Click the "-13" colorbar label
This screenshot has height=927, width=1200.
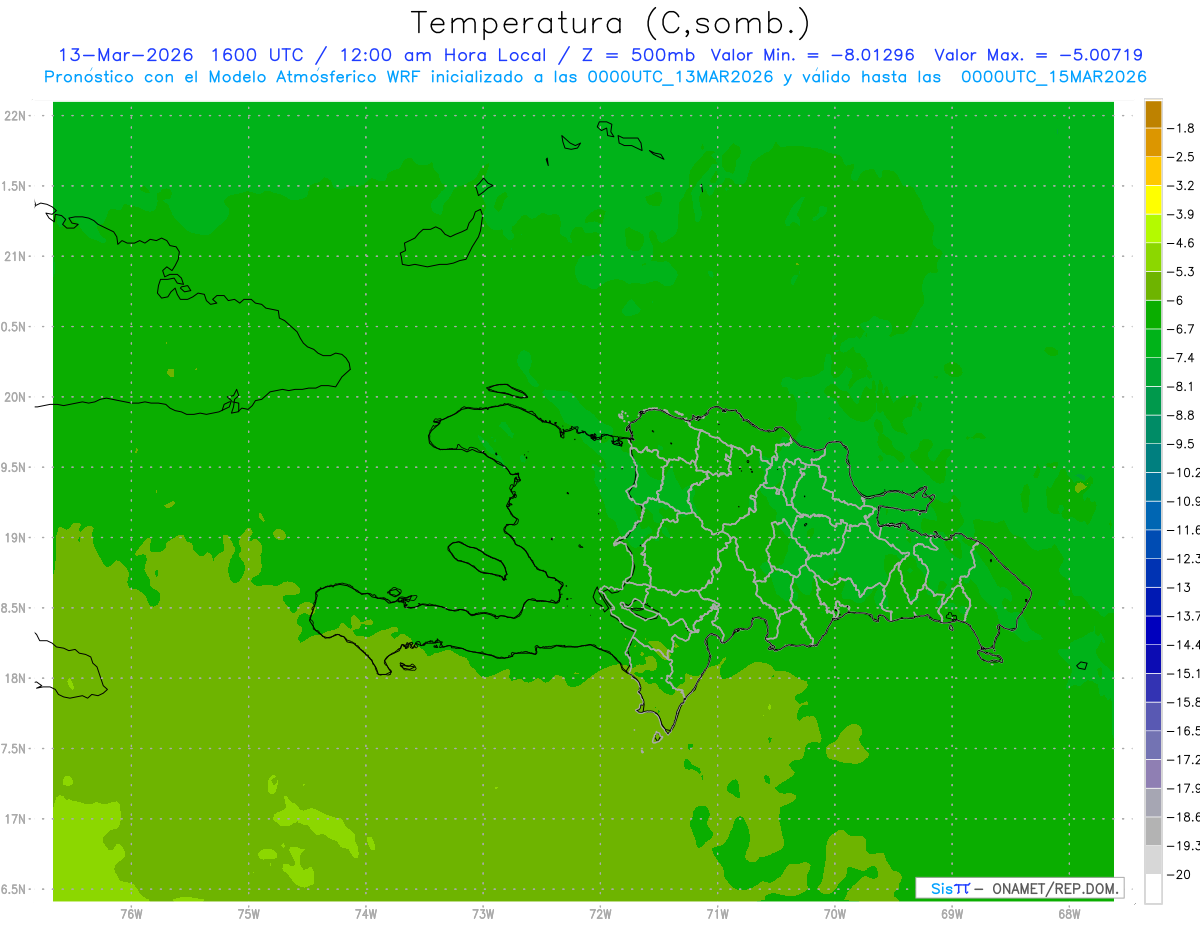pos(1179,587)
